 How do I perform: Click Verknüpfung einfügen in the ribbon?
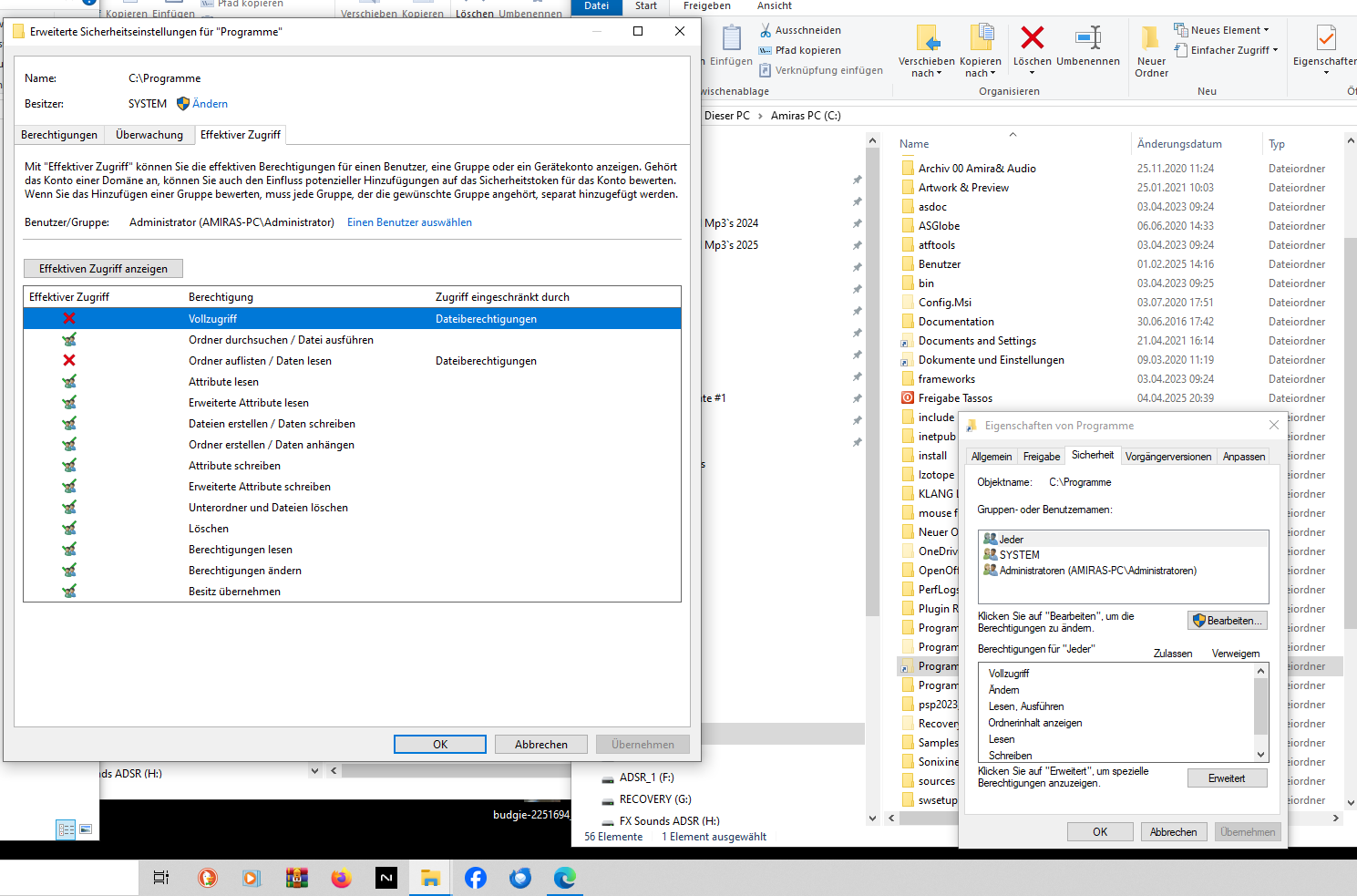click(x=820, y=70)
